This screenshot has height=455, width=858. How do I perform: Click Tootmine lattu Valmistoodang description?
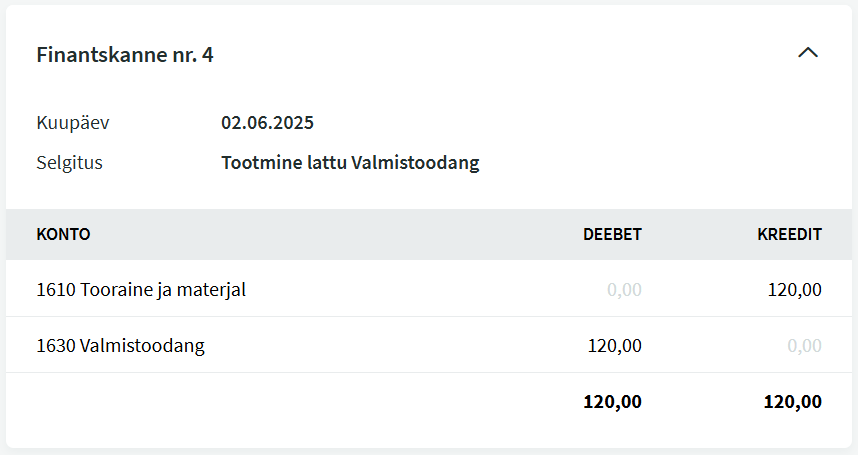pyautogui.click(x=350, y=163)
